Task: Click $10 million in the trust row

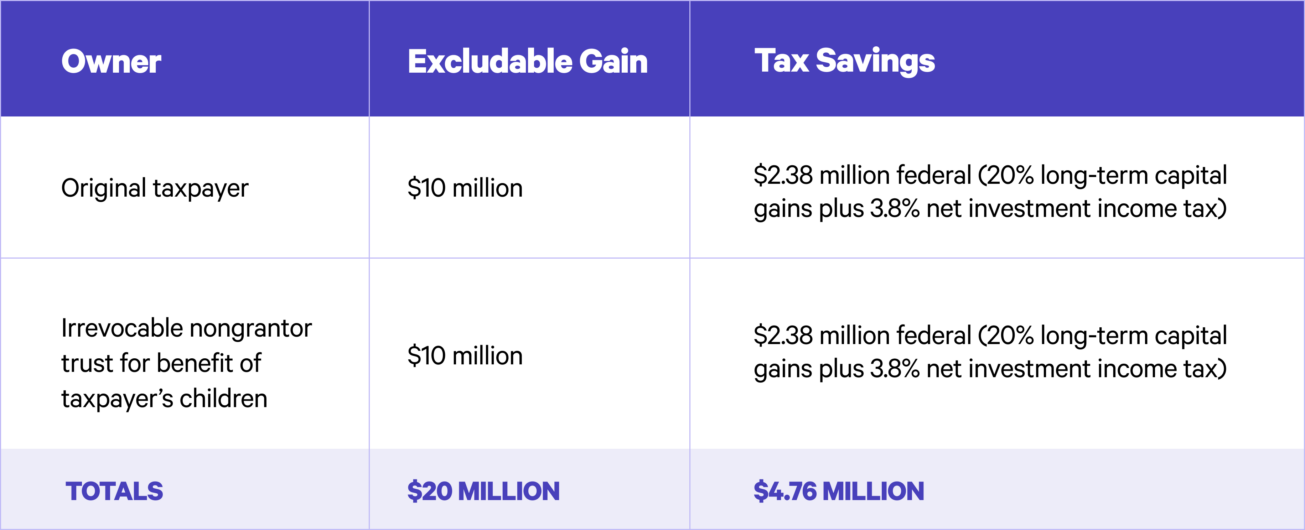Action: point(464,356)
